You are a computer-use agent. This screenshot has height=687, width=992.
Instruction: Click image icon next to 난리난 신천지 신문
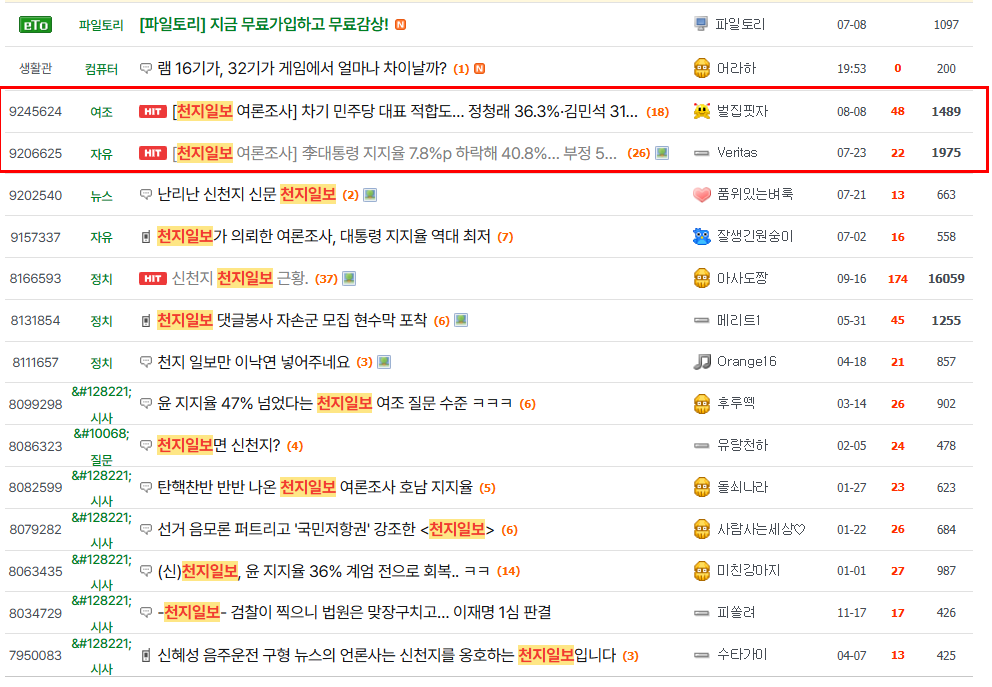coord(370,195)
